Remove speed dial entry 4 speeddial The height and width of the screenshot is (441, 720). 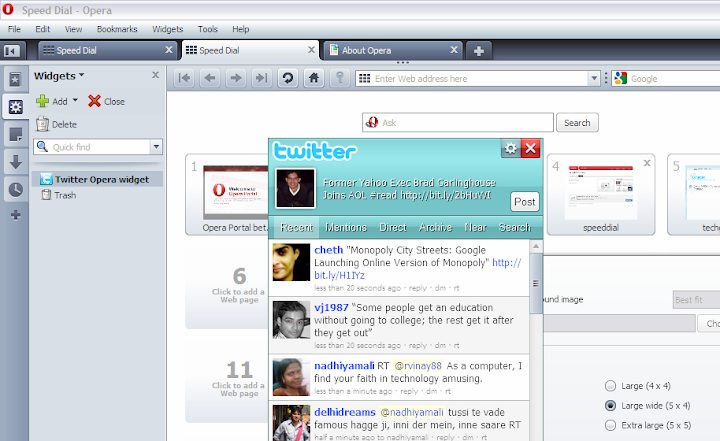[x=647, y=163]
